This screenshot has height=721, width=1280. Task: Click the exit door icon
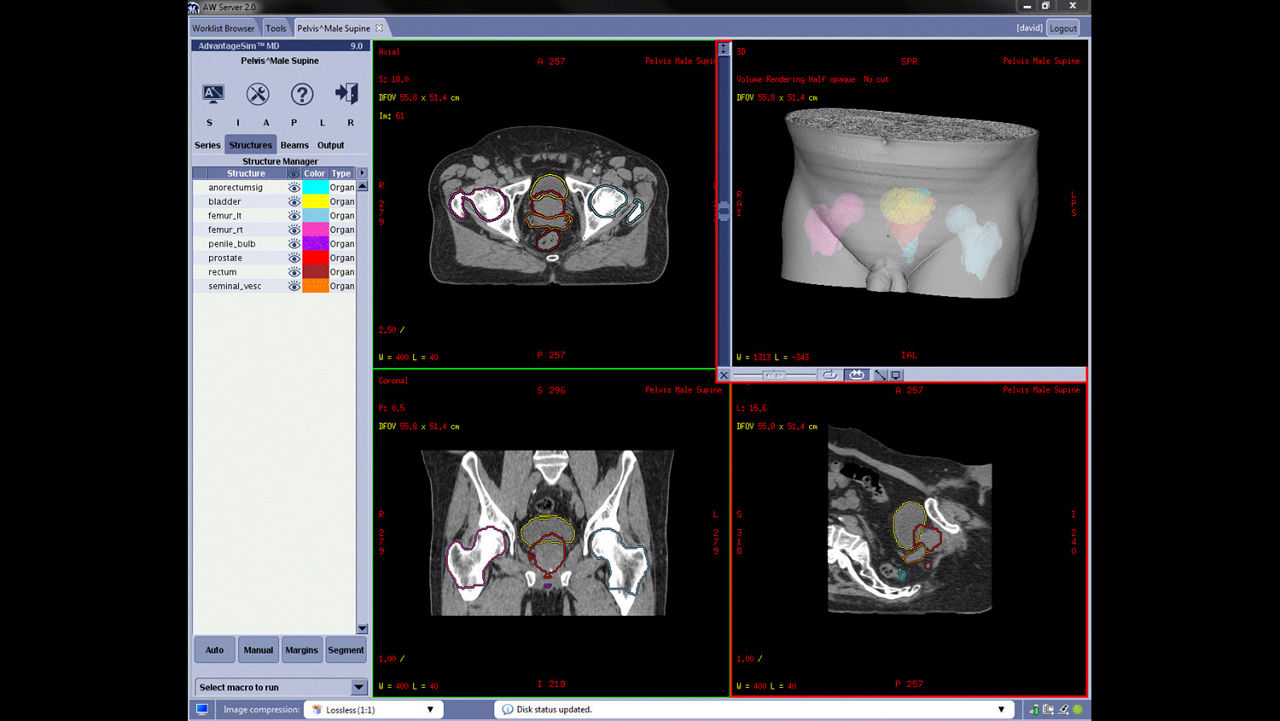tap(346, 94)
